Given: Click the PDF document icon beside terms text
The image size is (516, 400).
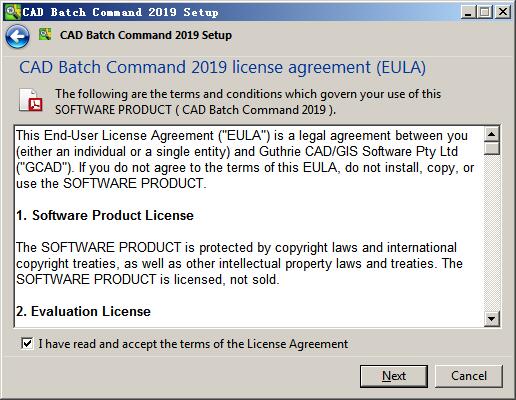Looking at the screenshot, I should pos(31,100).
